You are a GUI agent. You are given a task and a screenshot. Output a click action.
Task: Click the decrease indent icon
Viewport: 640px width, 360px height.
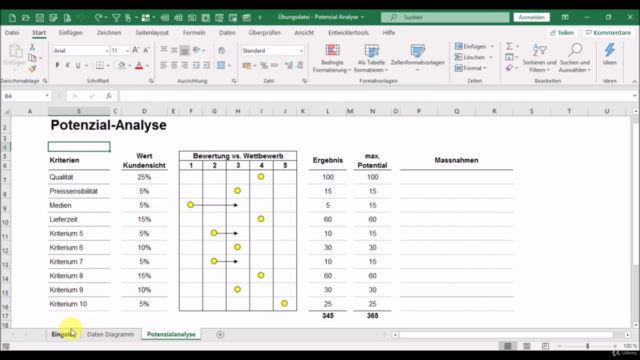pos(196,65)
